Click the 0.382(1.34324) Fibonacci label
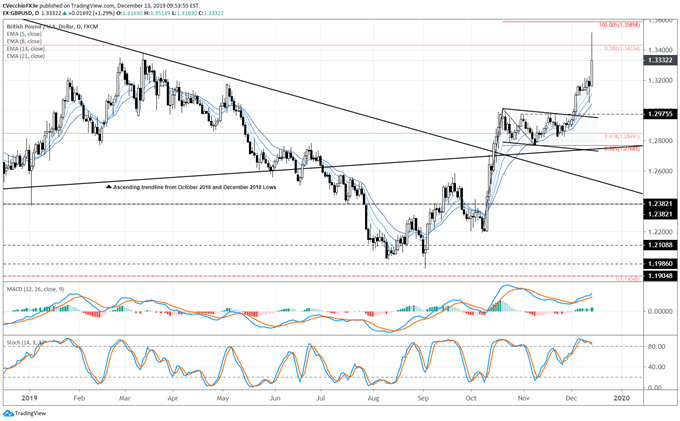Image resolution: width=680 pixels, height=421 pixels. (x=622, y=49)
